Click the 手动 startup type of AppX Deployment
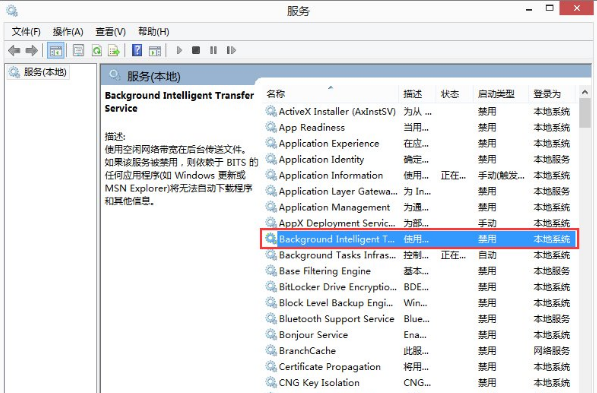597x393 pixels. [487, 223]
